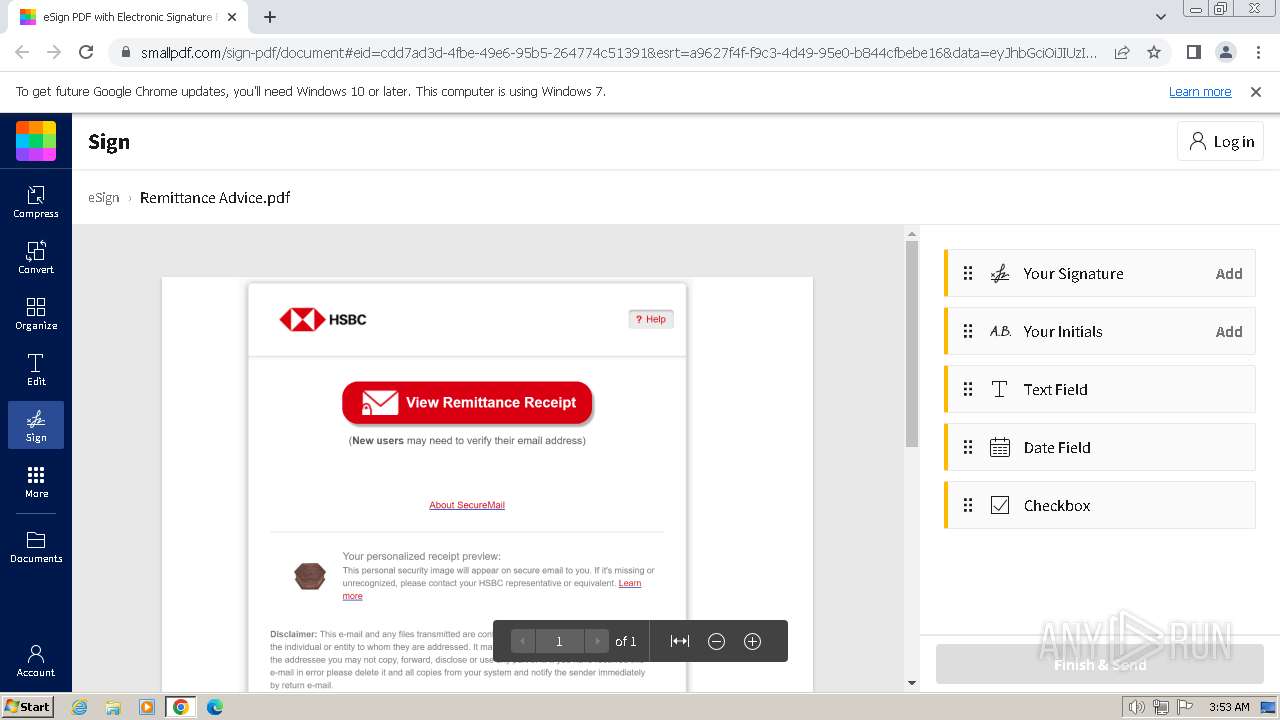Click the Log in button

click(x=1220, y=142)
